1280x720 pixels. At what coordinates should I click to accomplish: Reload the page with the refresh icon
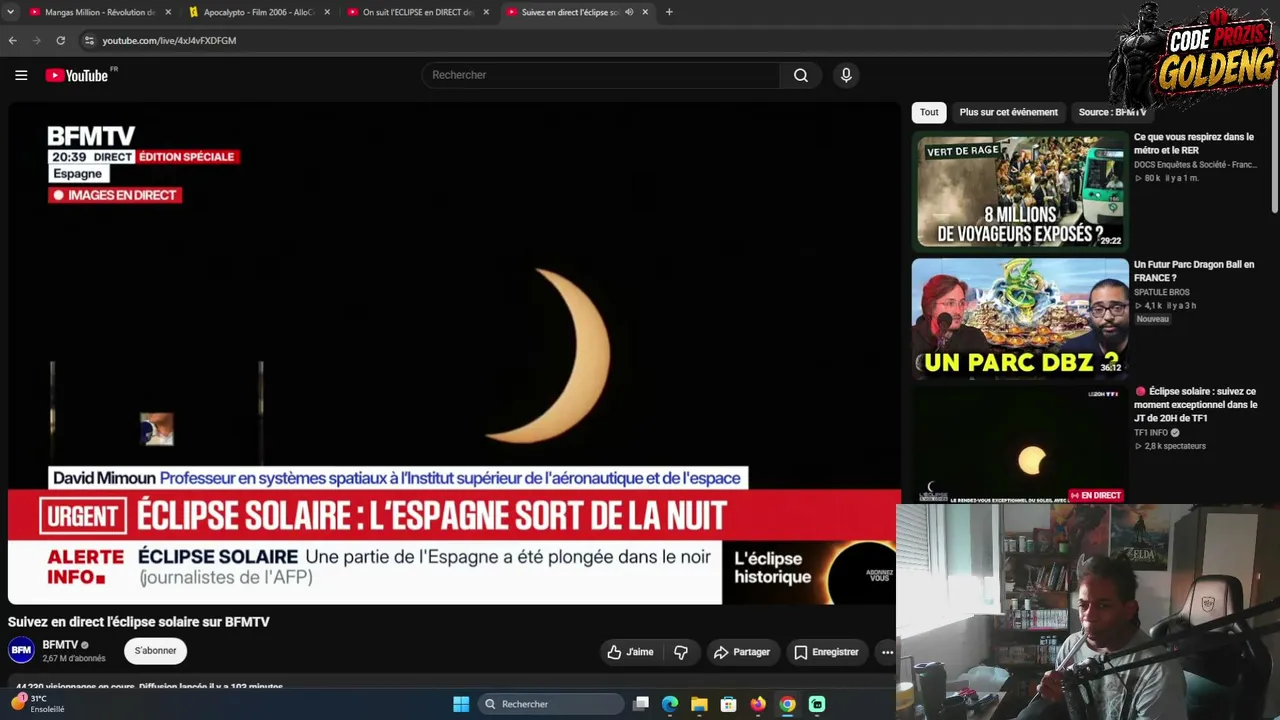61,40
